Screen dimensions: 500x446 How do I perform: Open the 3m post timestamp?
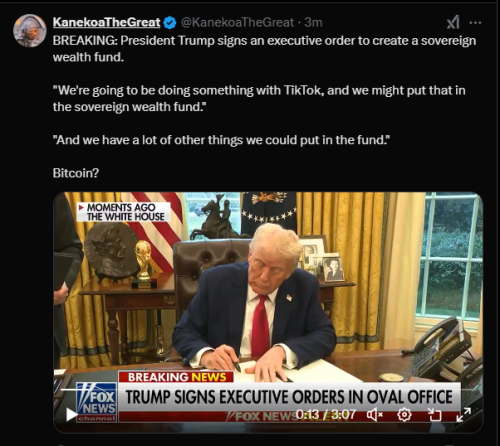[313, 22]
